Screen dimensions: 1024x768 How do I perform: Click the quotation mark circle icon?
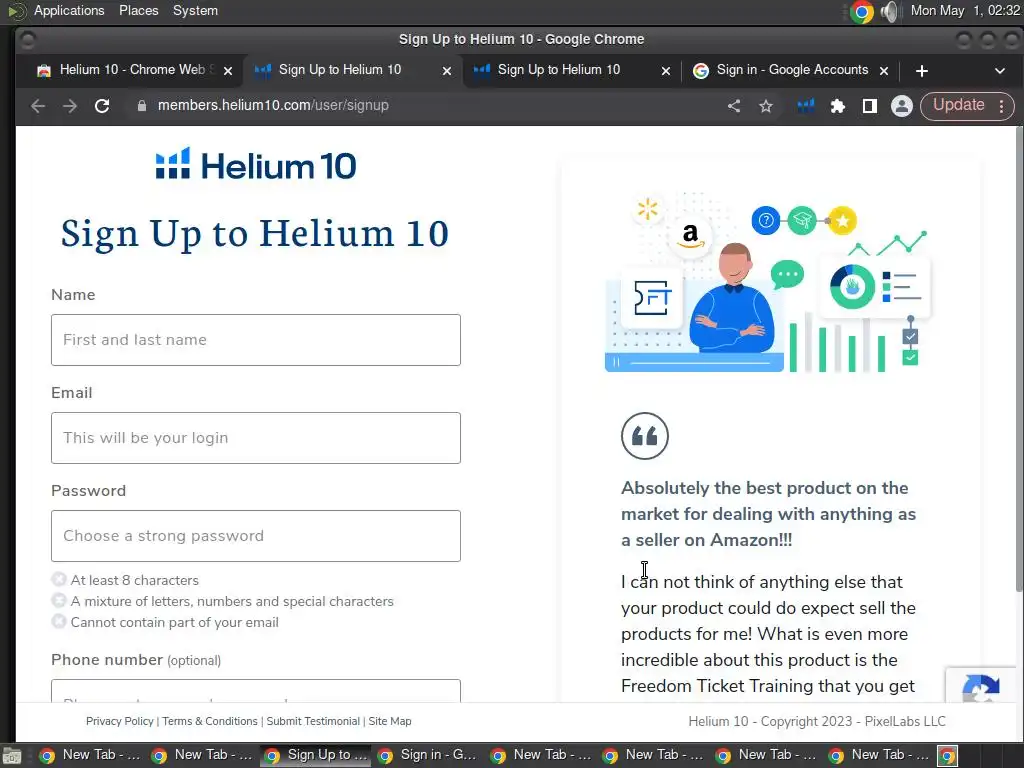(x=645, y=436)
